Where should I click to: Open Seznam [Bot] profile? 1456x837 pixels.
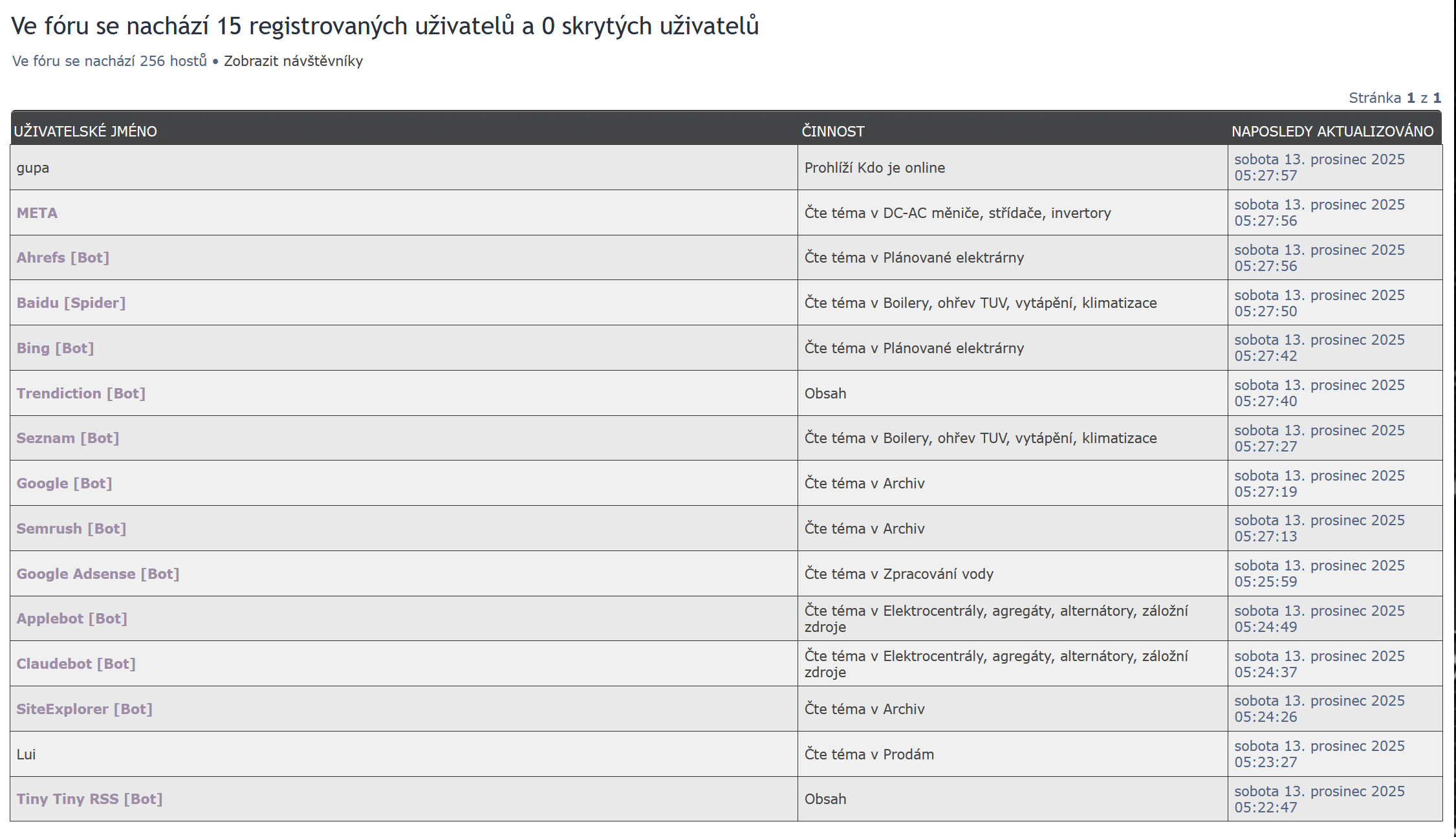click(x=67, y=438)
